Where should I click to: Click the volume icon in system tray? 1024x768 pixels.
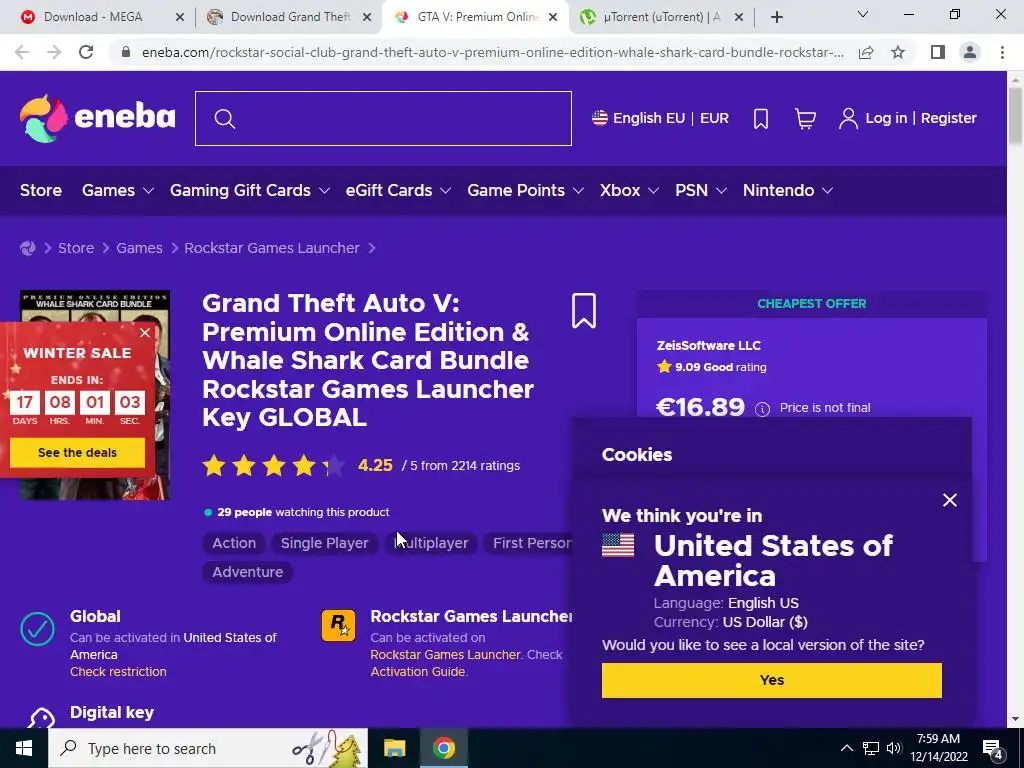click(893, 748)
